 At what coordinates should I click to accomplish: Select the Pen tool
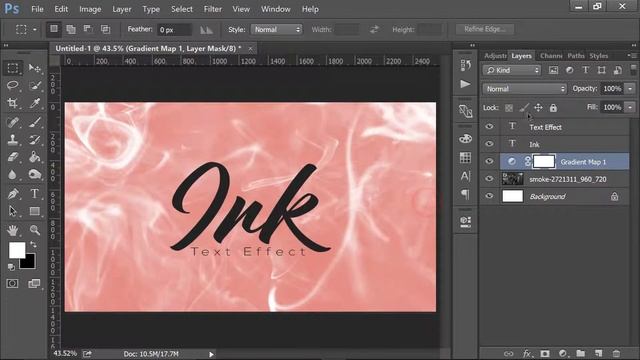(13, 193)
